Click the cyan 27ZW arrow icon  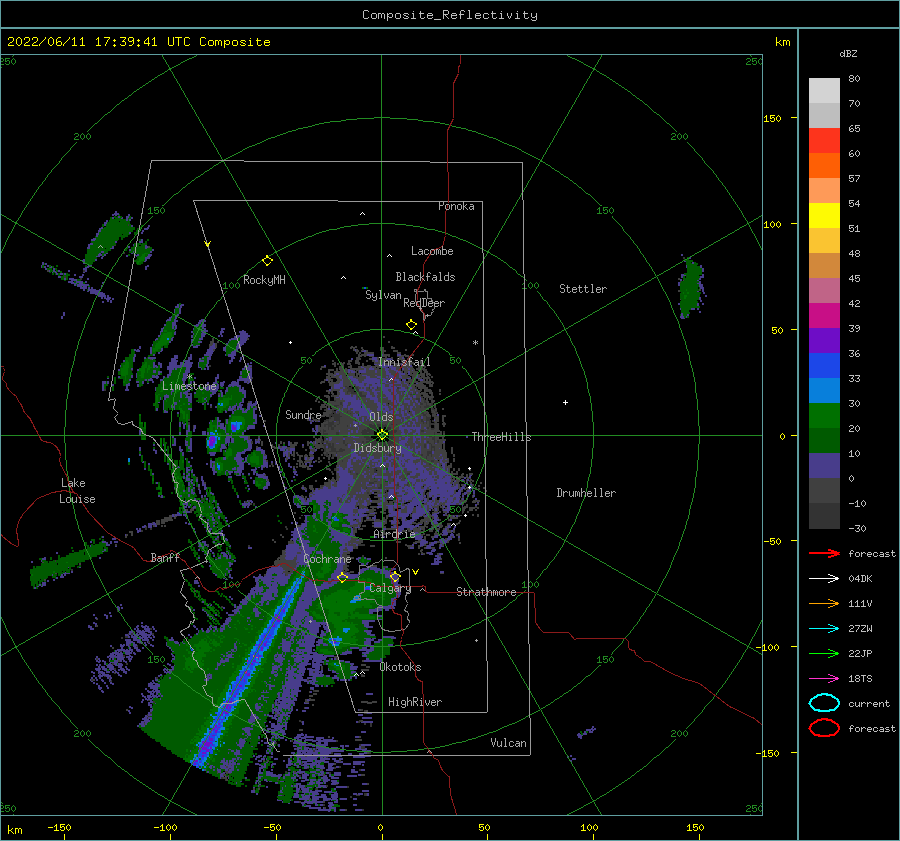[x=824, y=629]
